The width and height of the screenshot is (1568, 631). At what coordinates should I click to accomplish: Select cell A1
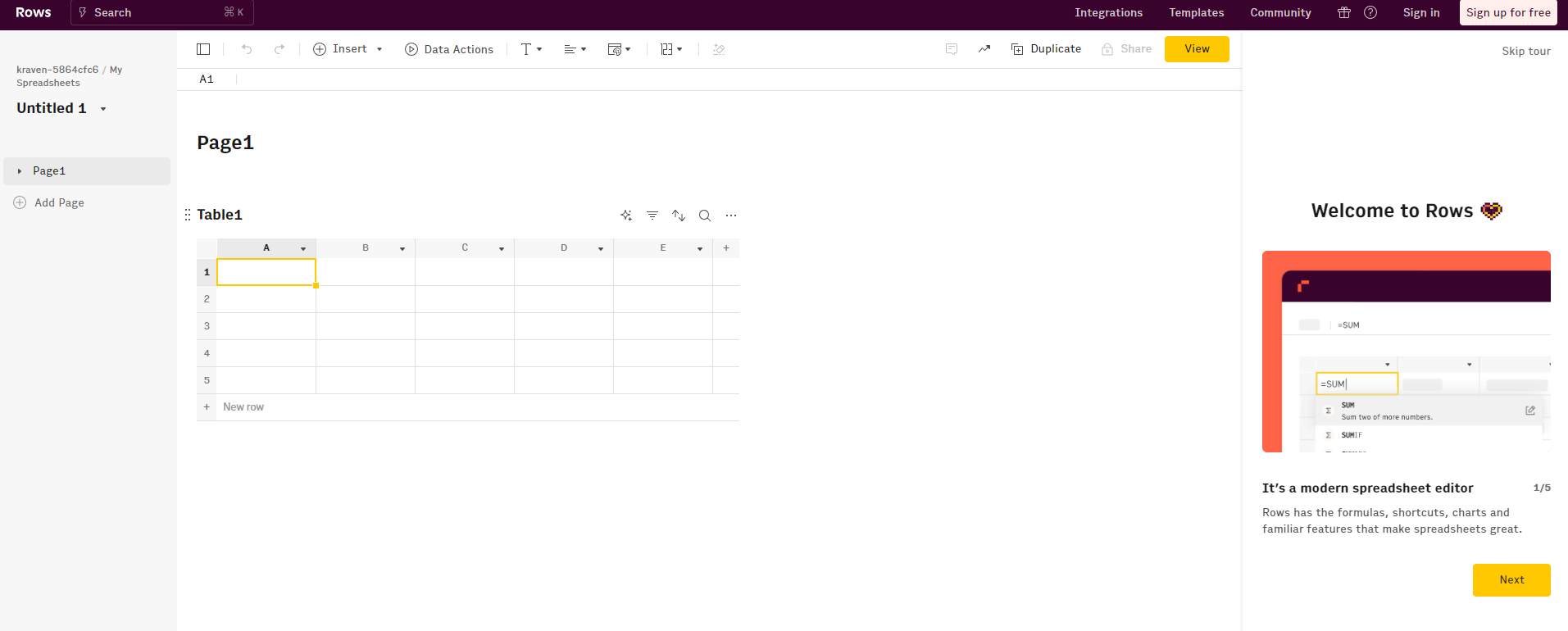(266, 272)
